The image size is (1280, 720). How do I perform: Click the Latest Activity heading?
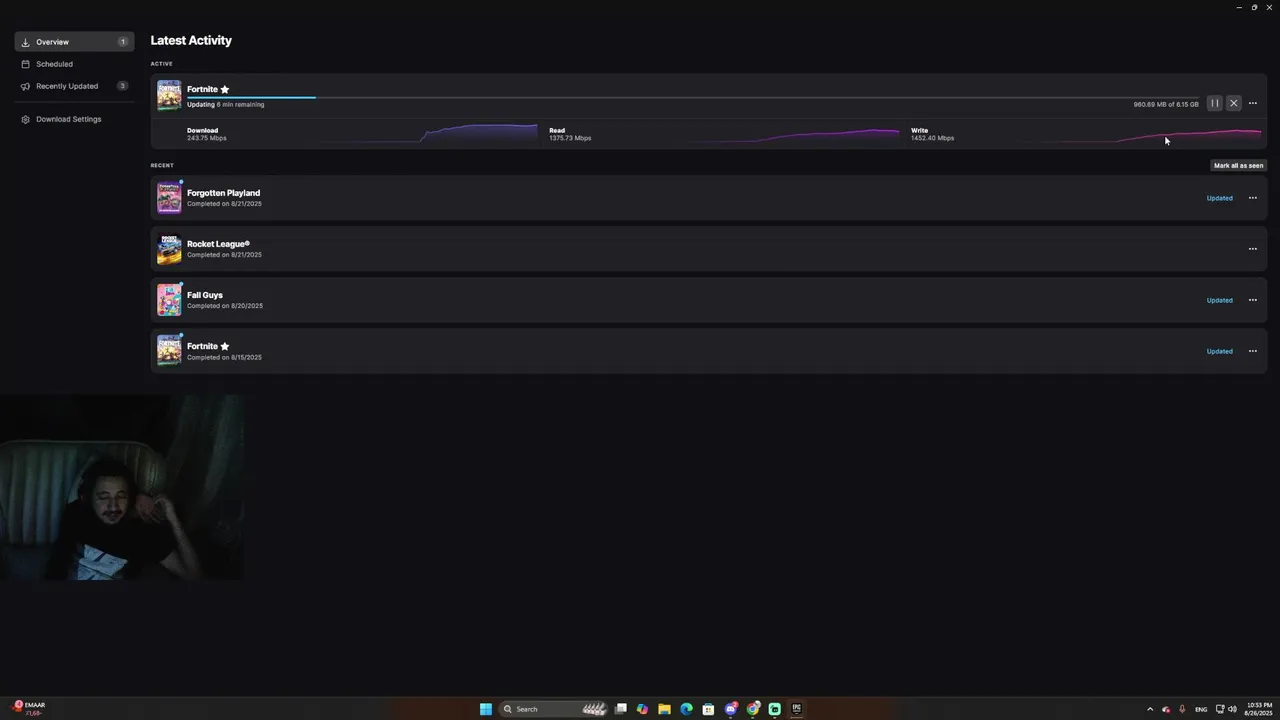click(191, 40)
